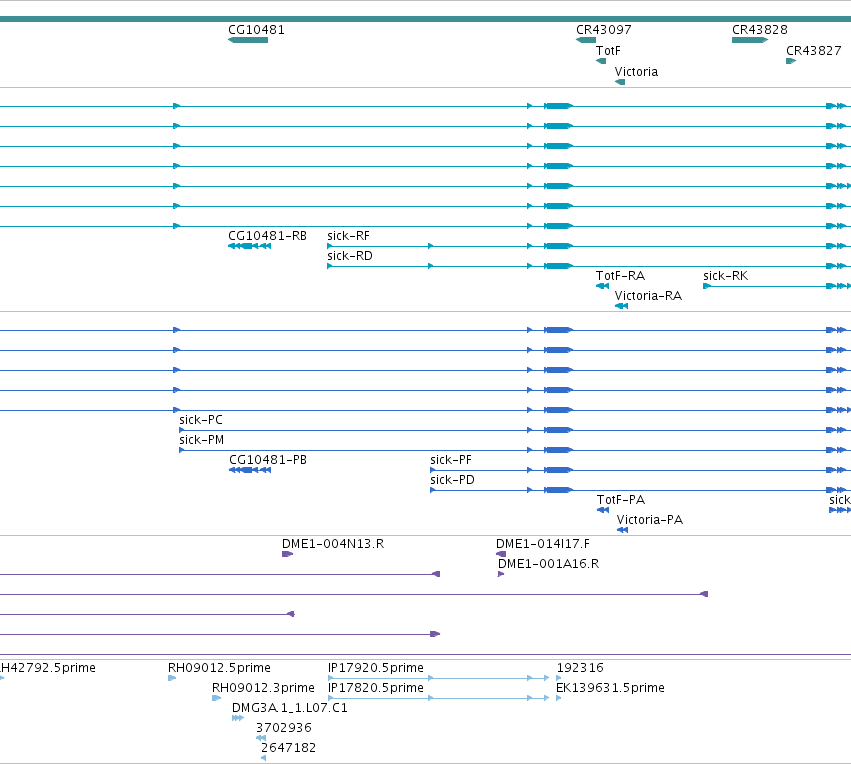This screenshot has width=851, height=764.
Task: Select the CG10481-RB transcript label
Action: [268, 236]
